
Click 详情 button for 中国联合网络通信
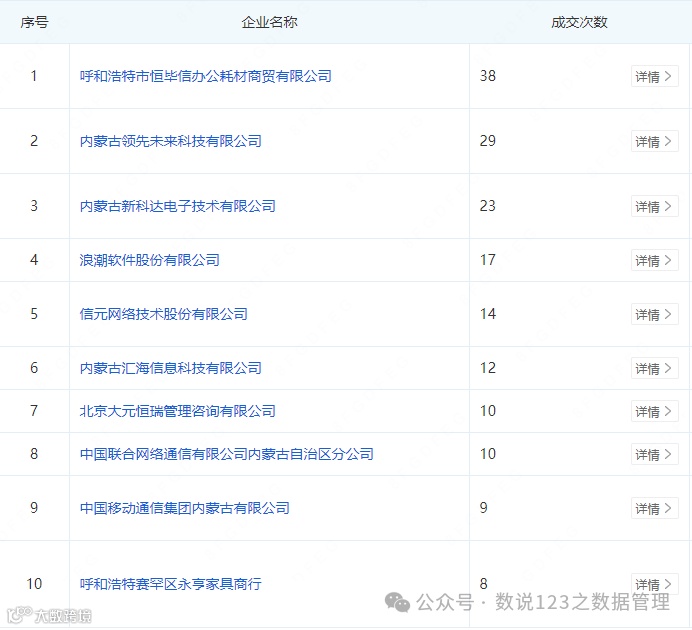pos(654,454)
